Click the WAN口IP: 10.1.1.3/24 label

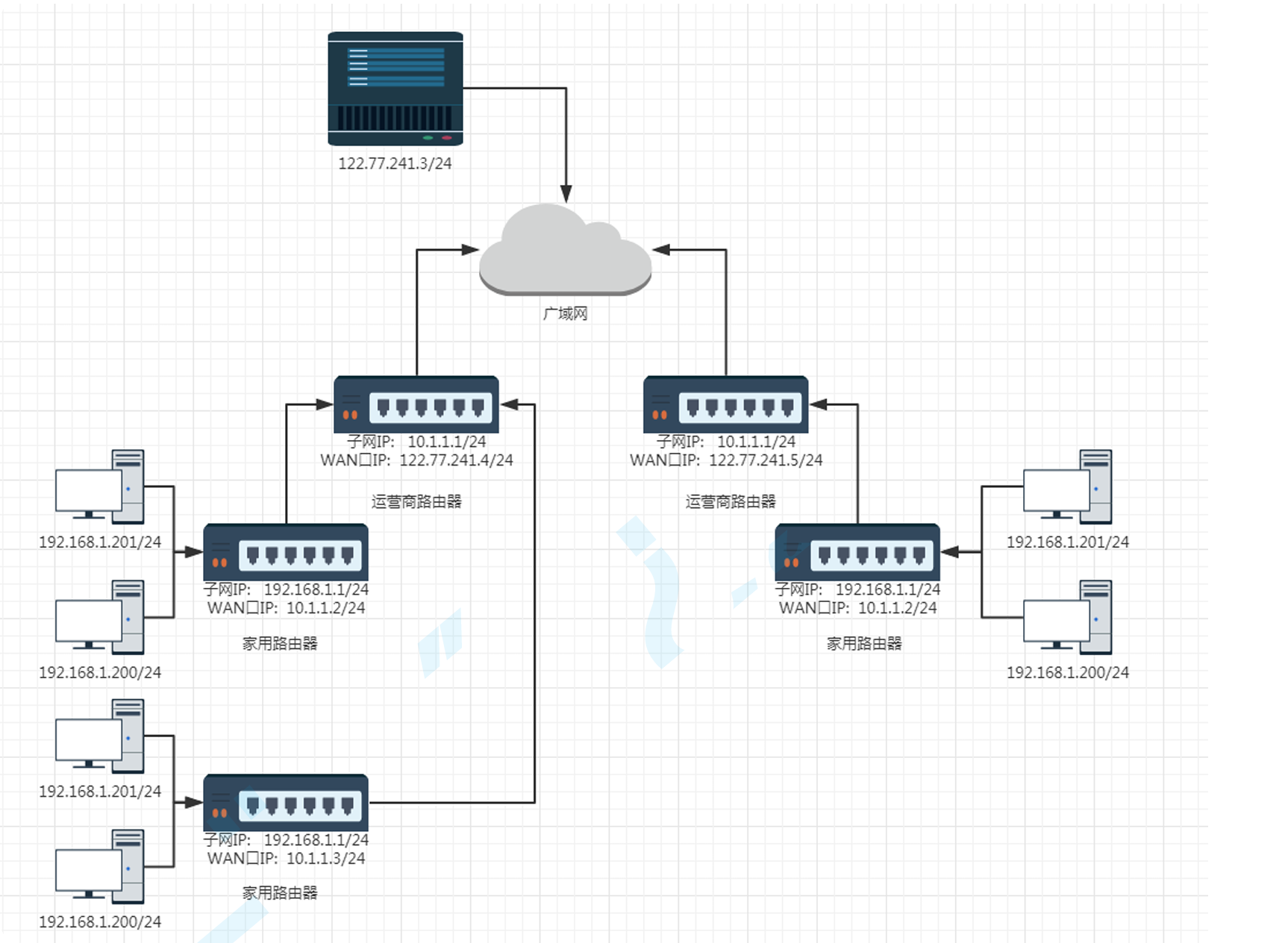(286, 859)
